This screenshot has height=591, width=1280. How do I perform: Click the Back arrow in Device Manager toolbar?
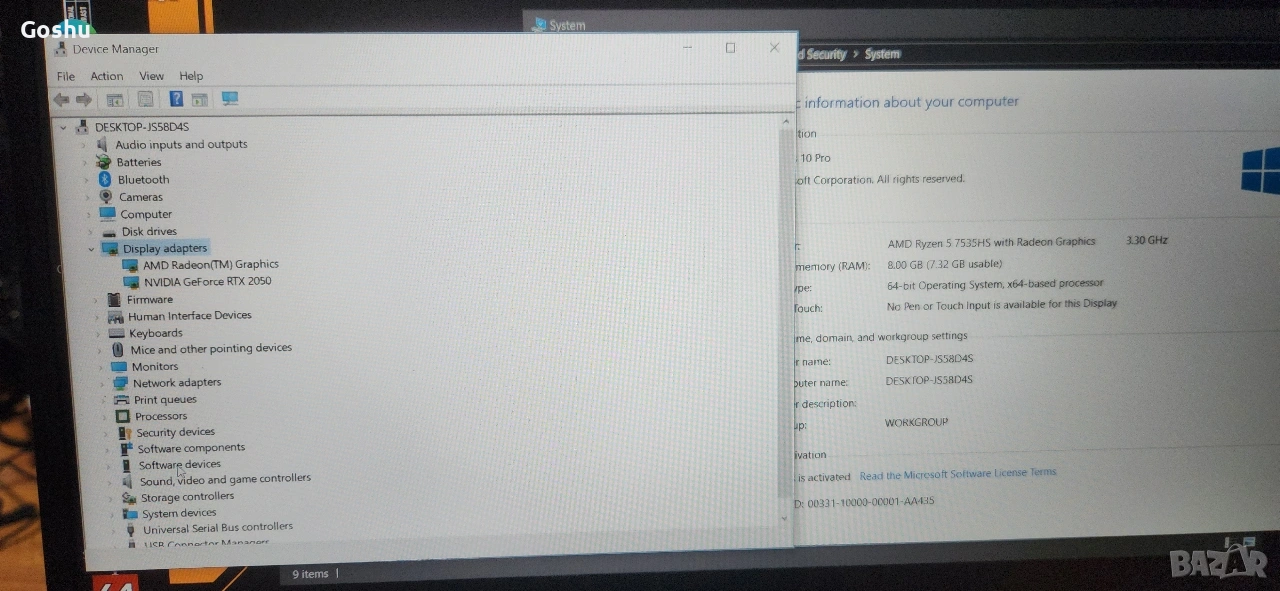[x=61, y=99]
